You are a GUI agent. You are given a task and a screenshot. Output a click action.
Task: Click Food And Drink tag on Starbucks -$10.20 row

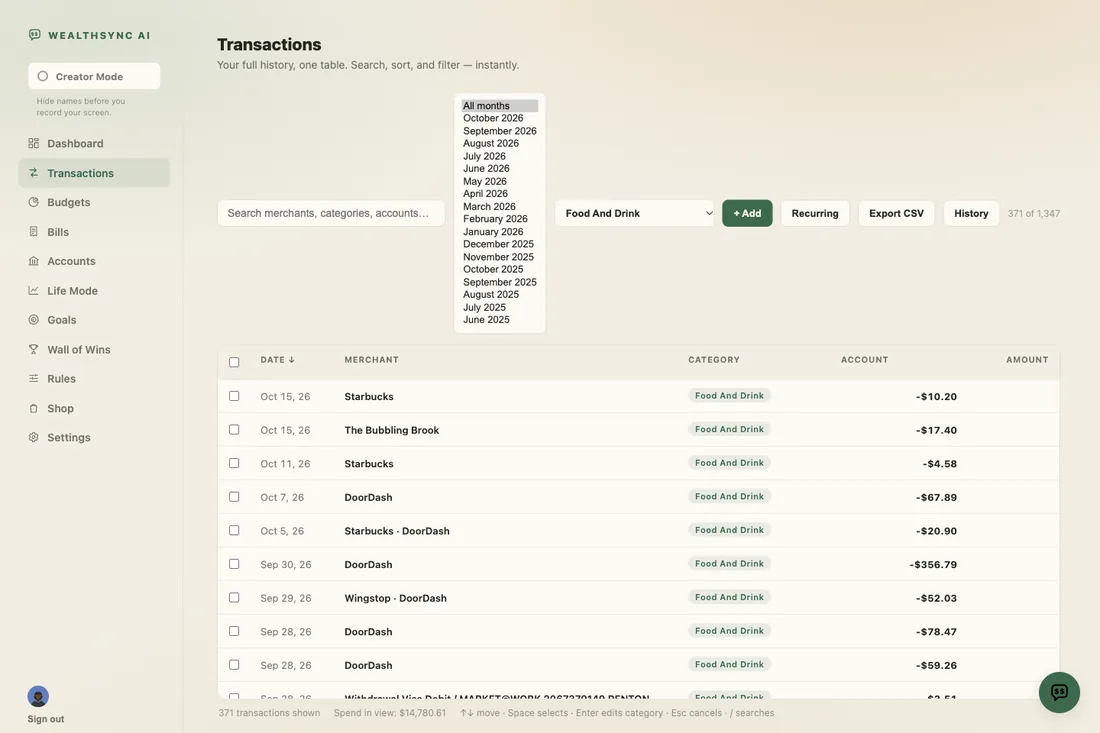(x=729, y=396)
